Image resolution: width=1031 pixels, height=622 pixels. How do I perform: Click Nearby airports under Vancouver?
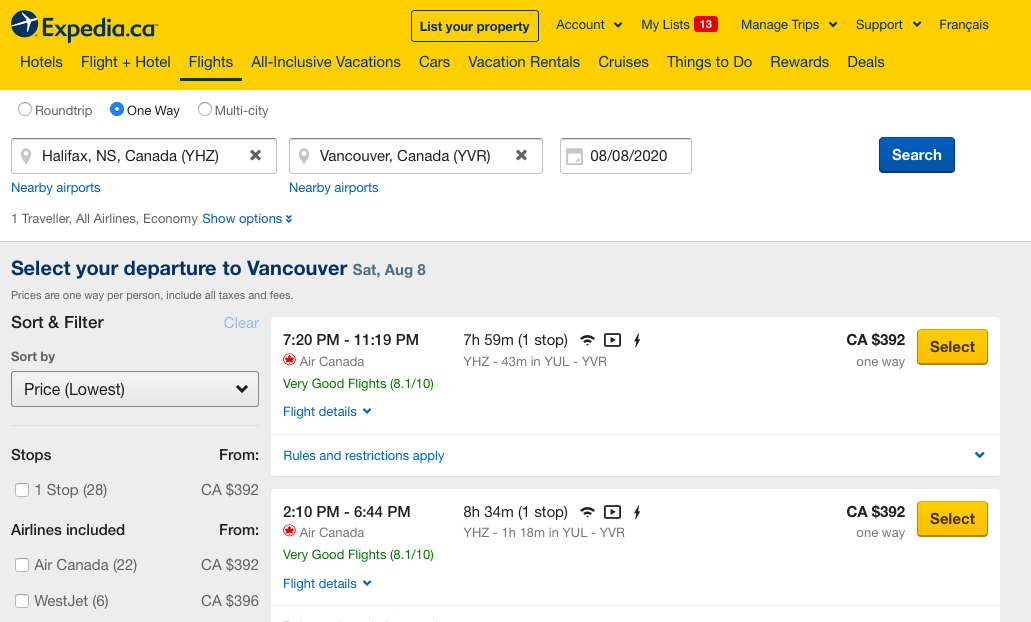click(333, 187)
